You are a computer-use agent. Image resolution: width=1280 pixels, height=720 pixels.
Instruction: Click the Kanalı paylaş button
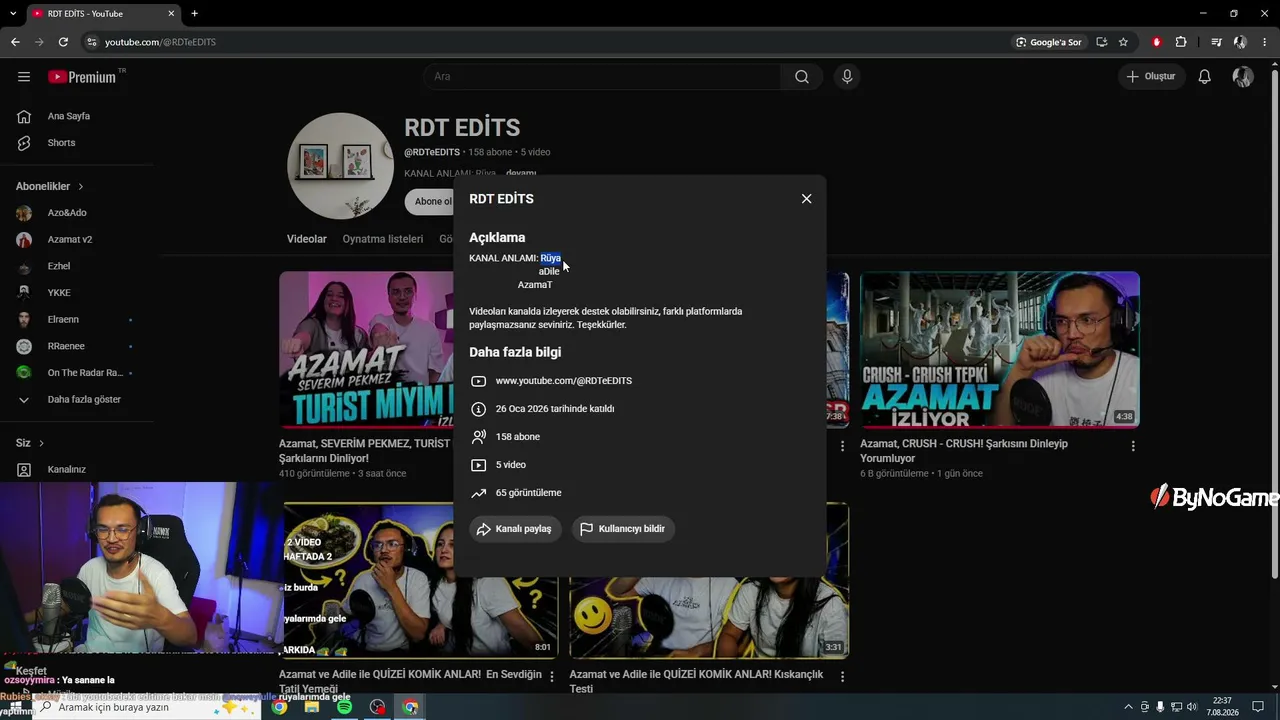click(515, 529)
